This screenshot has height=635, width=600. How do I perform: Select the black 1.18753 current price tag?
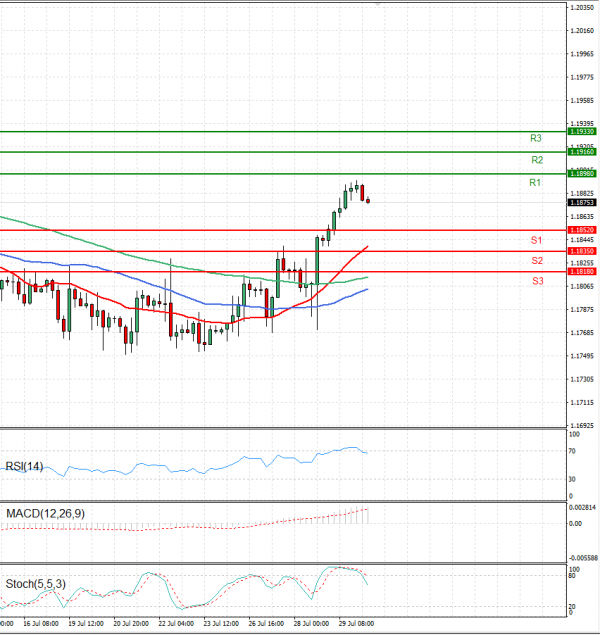[x=582, y=202]
